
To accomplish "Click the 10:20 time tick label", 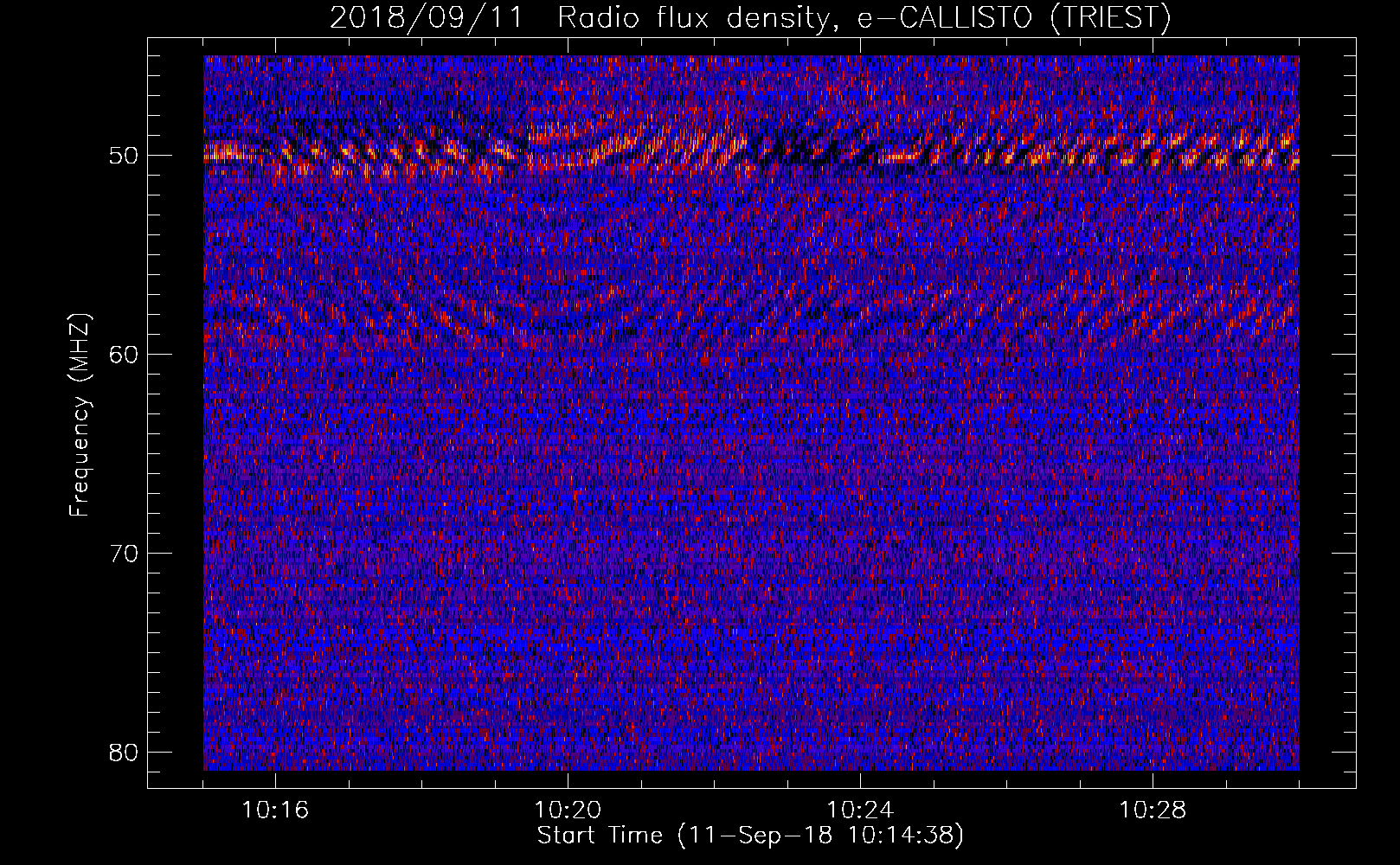I will (x=568, y=811).
